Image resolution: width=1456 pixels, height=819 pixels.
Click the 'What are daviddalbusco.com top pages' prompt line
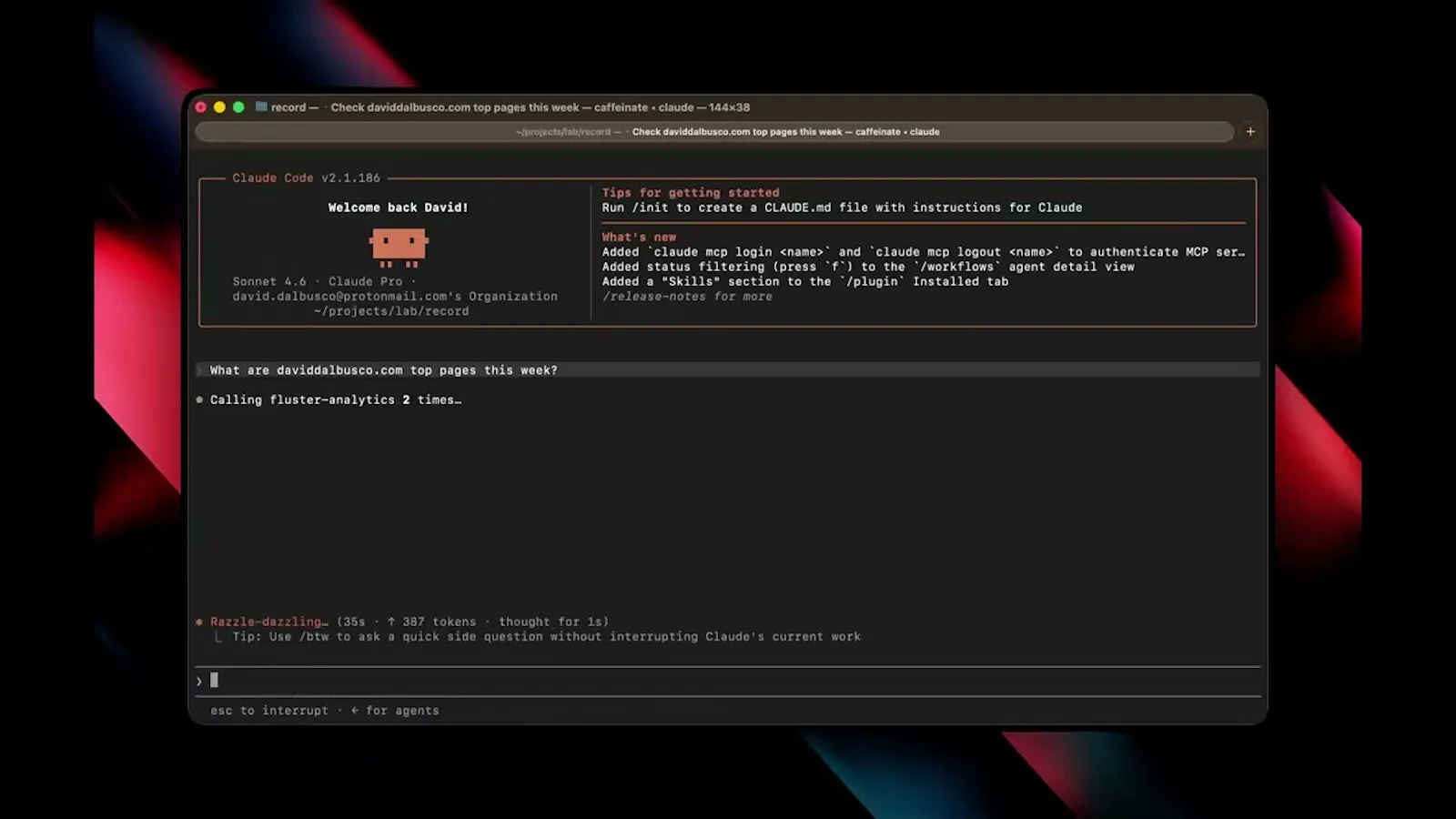coord(728,370)
